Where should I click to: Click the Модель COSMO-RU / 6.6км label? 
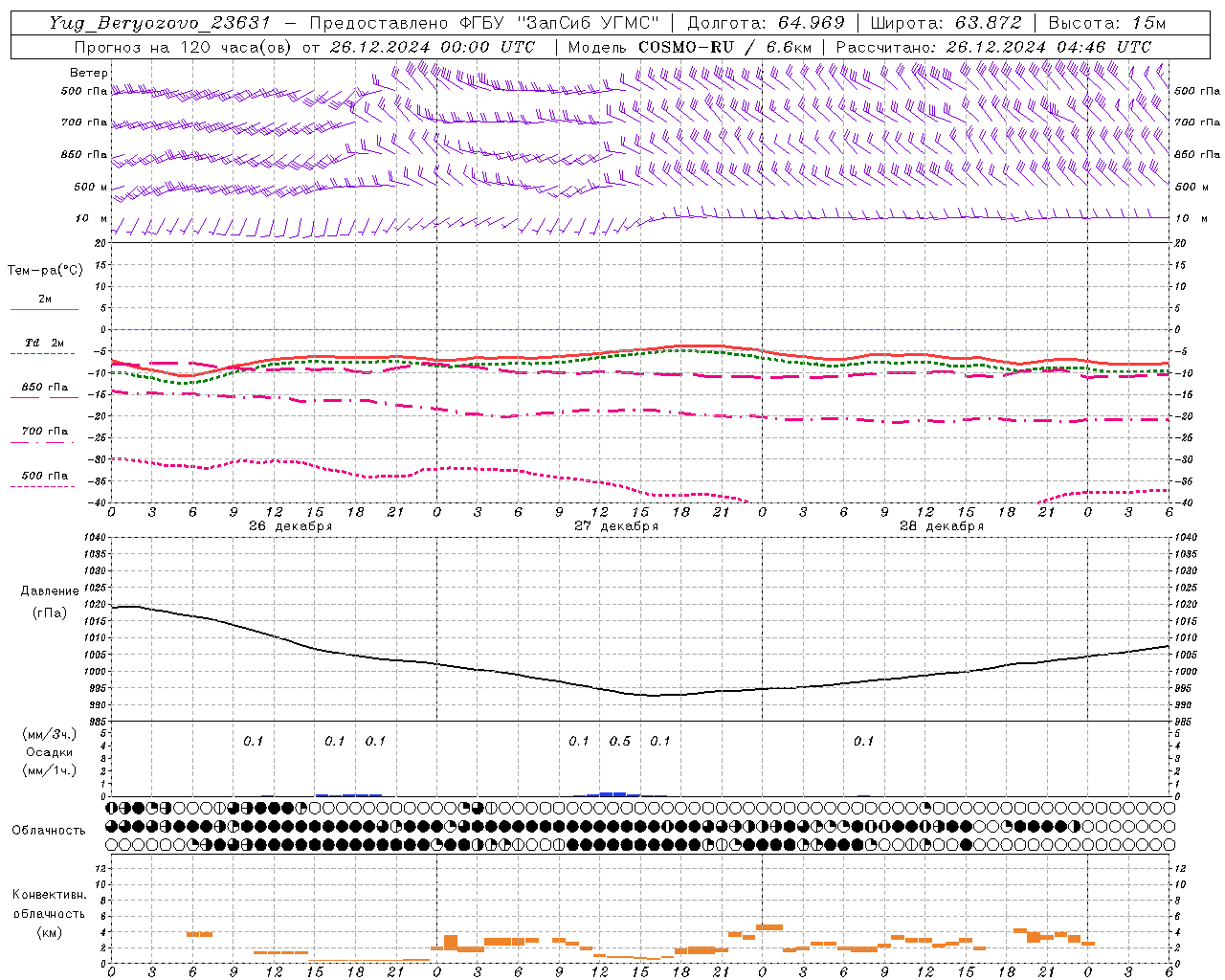point(689,47)
